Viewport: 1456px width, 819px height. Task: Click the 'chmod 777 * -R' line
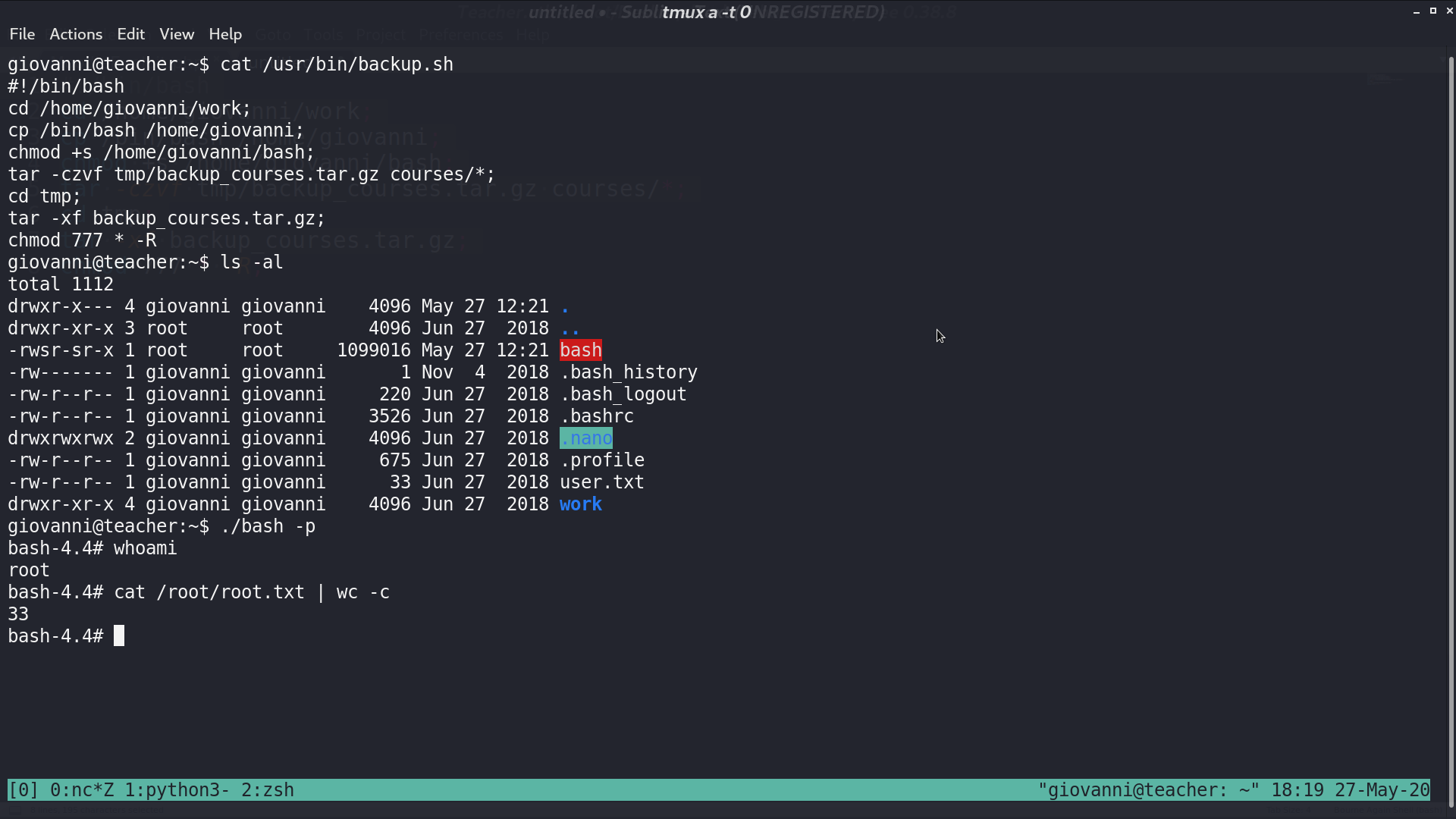click(x=82, y=240)
